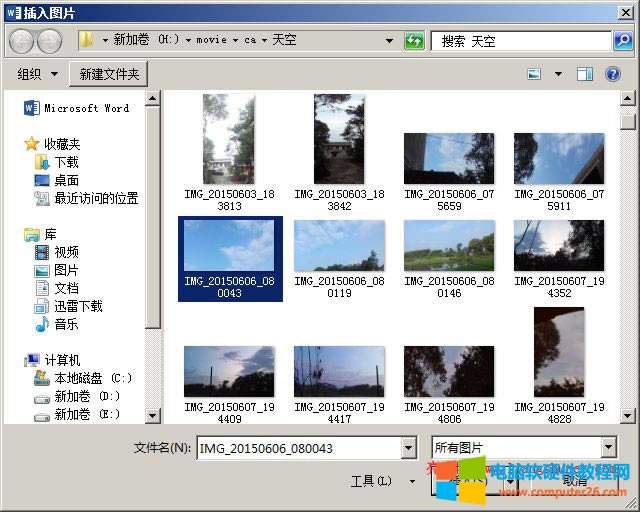Click the green refresh icon

[414, 41]
